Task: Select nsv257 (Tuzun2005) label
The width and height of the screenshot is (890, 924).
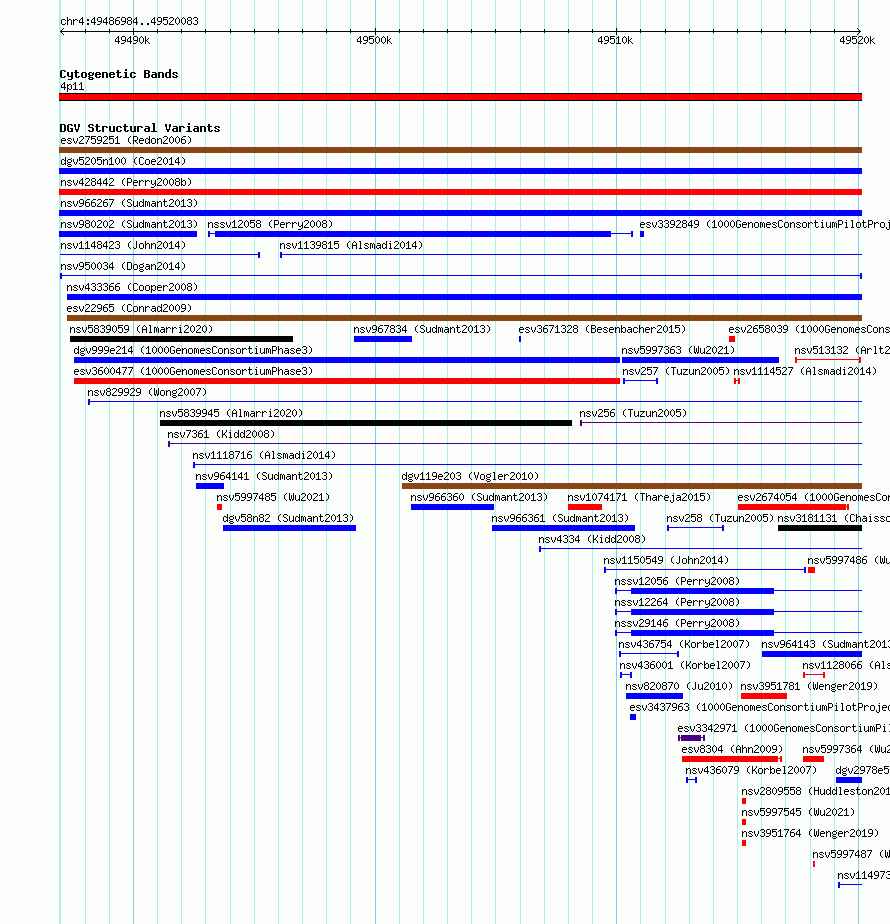Action: tap(676, 371)
